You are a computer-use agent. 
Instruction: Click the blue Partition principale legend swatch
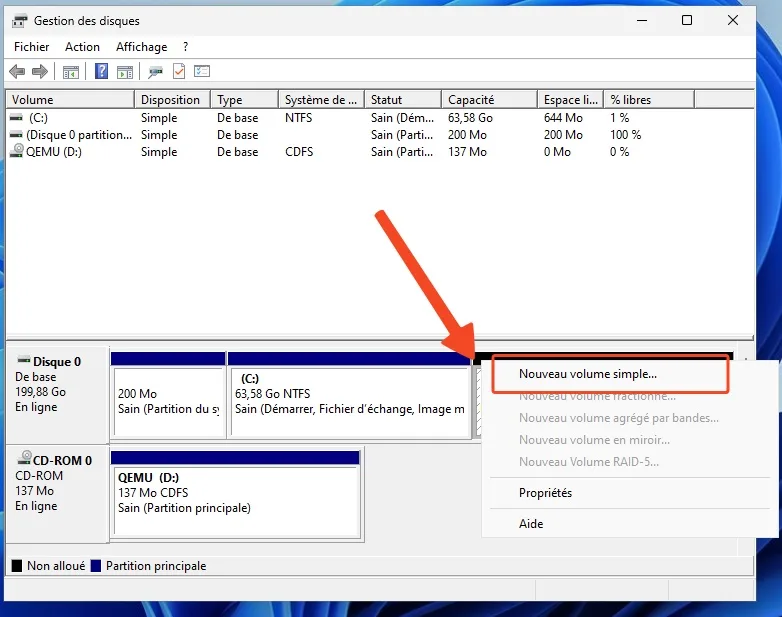pos(96,566)
